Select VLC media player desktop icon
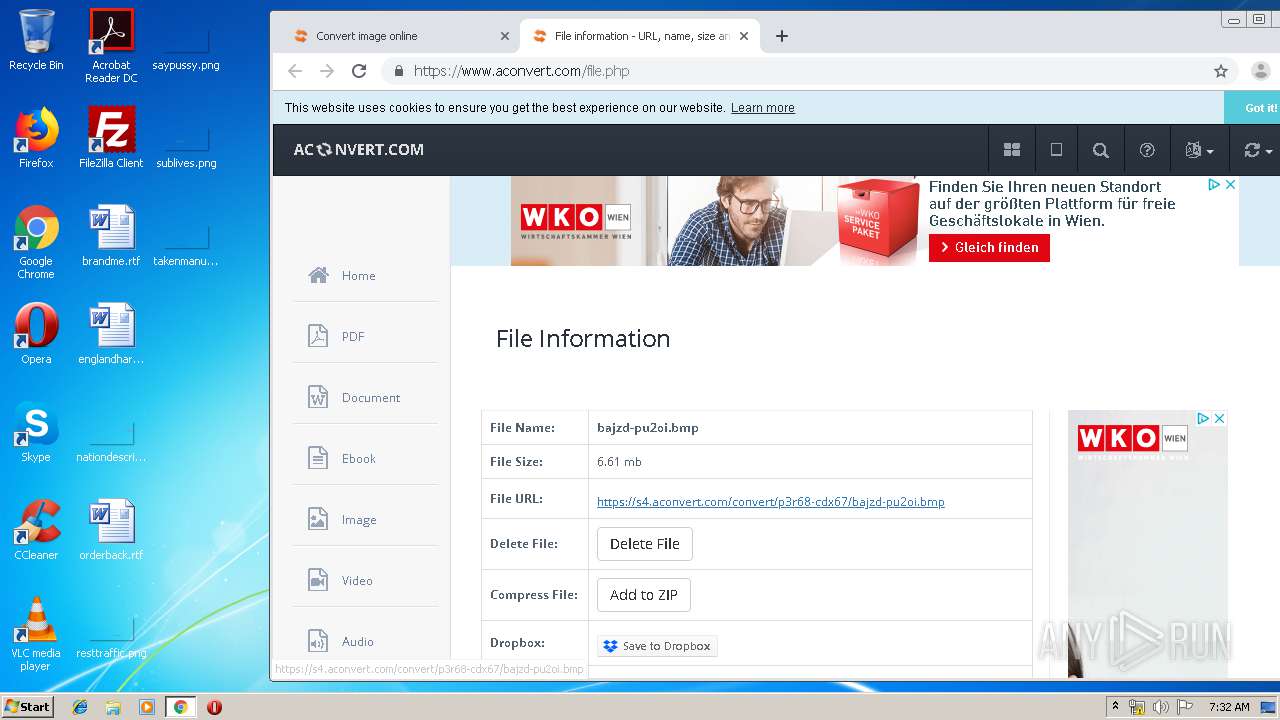1280x720 pixels. click(36, 634)
